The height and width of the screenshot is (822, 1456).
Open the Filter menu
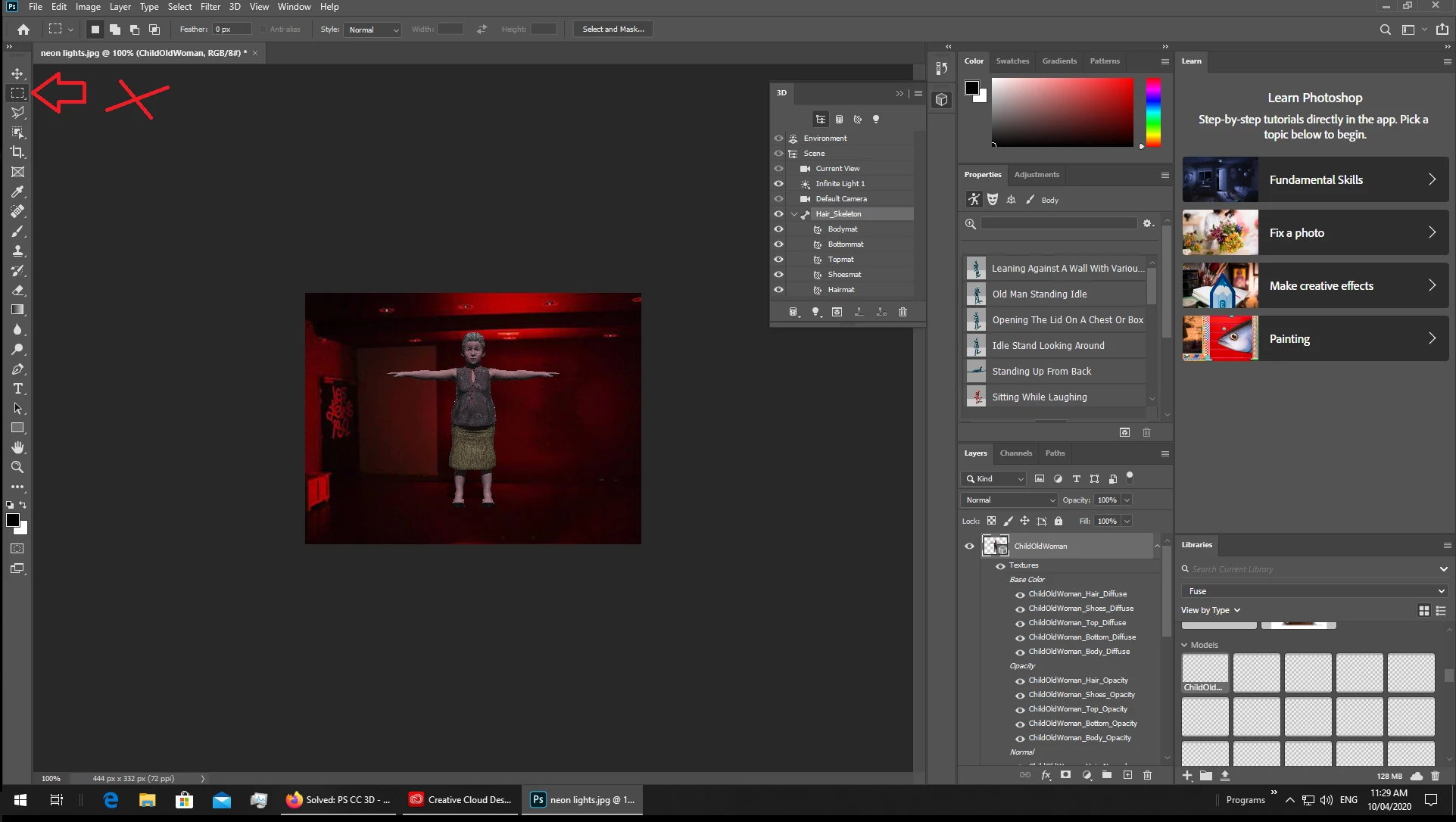coord(210,7)
